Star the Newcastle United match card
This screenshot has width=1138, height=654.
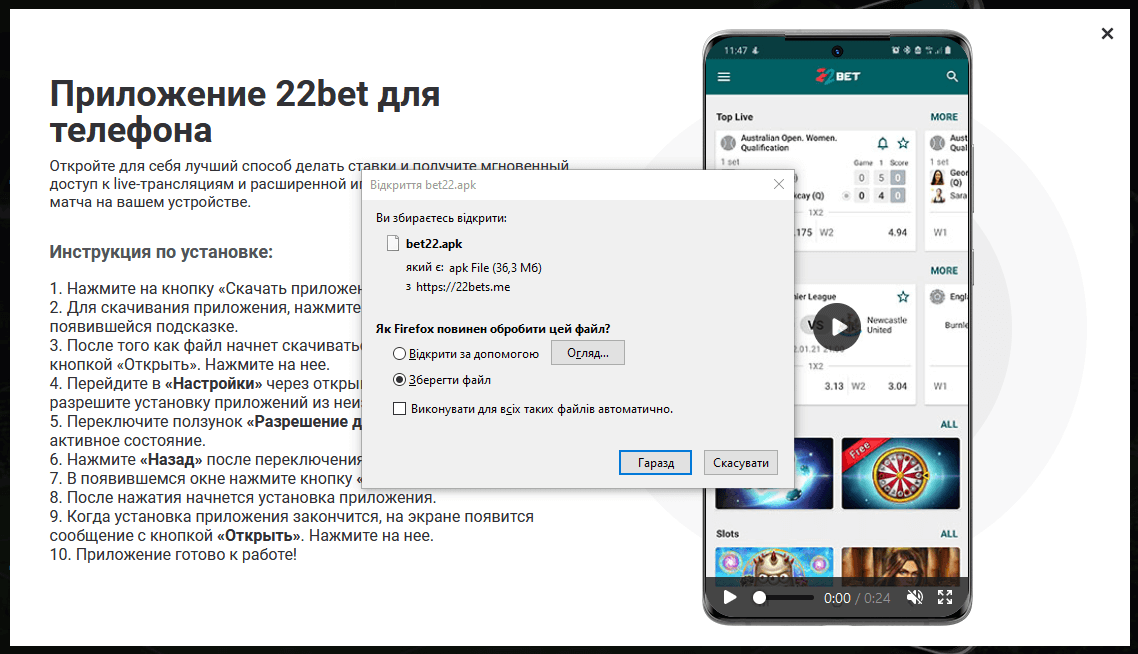903,296
